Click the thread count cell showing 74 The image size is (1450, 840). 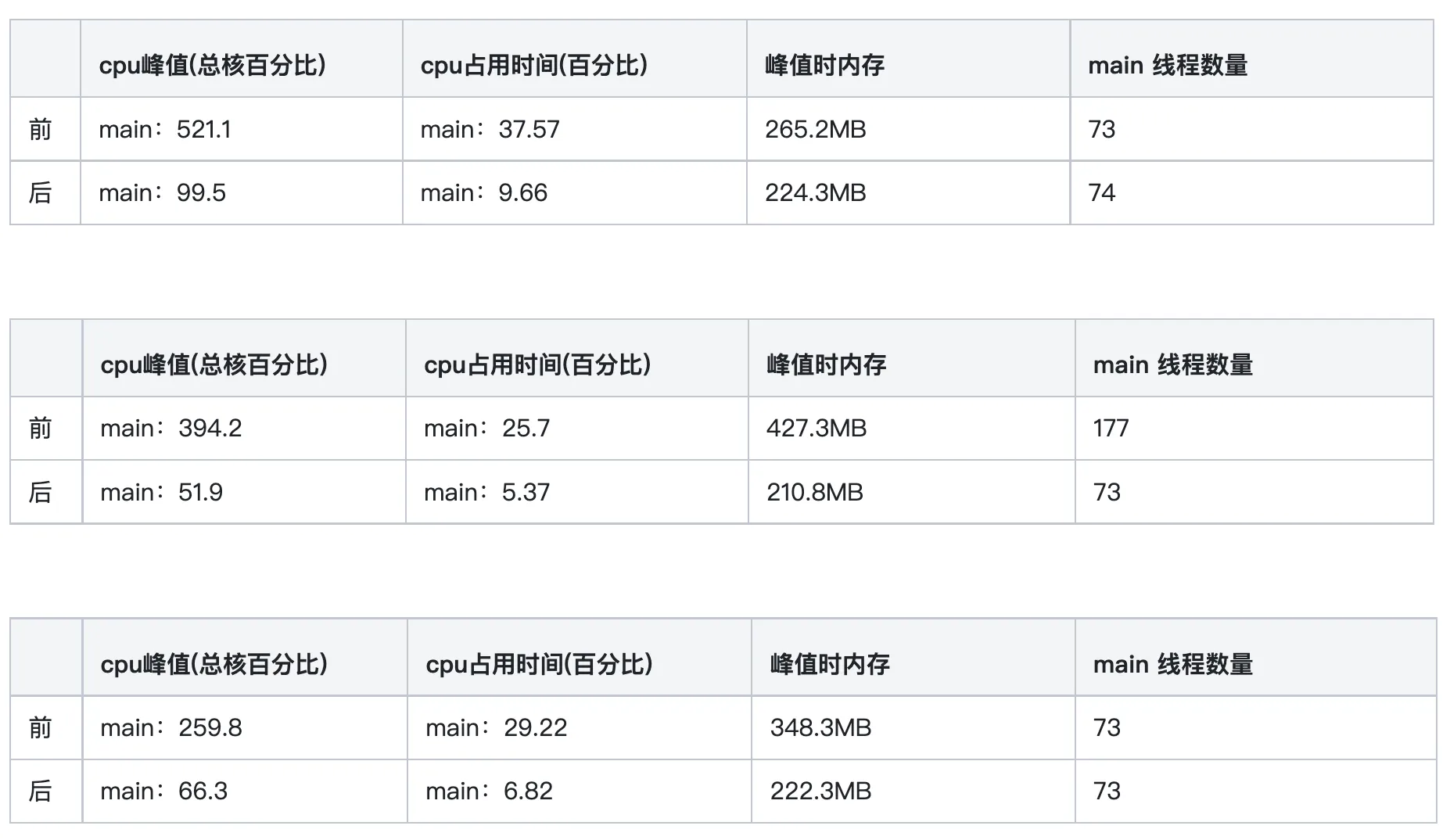1101,192
